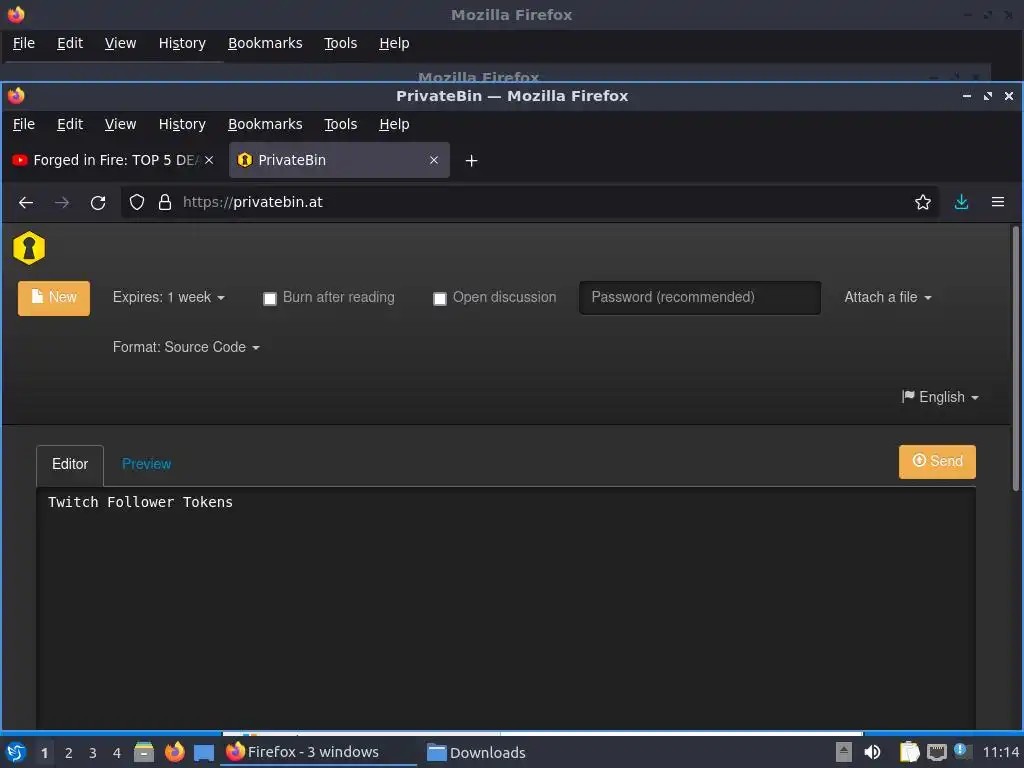Go back using the browser back arrow
The width and height of the screenshot is (1024, 768).
click(x=26, y=202)
